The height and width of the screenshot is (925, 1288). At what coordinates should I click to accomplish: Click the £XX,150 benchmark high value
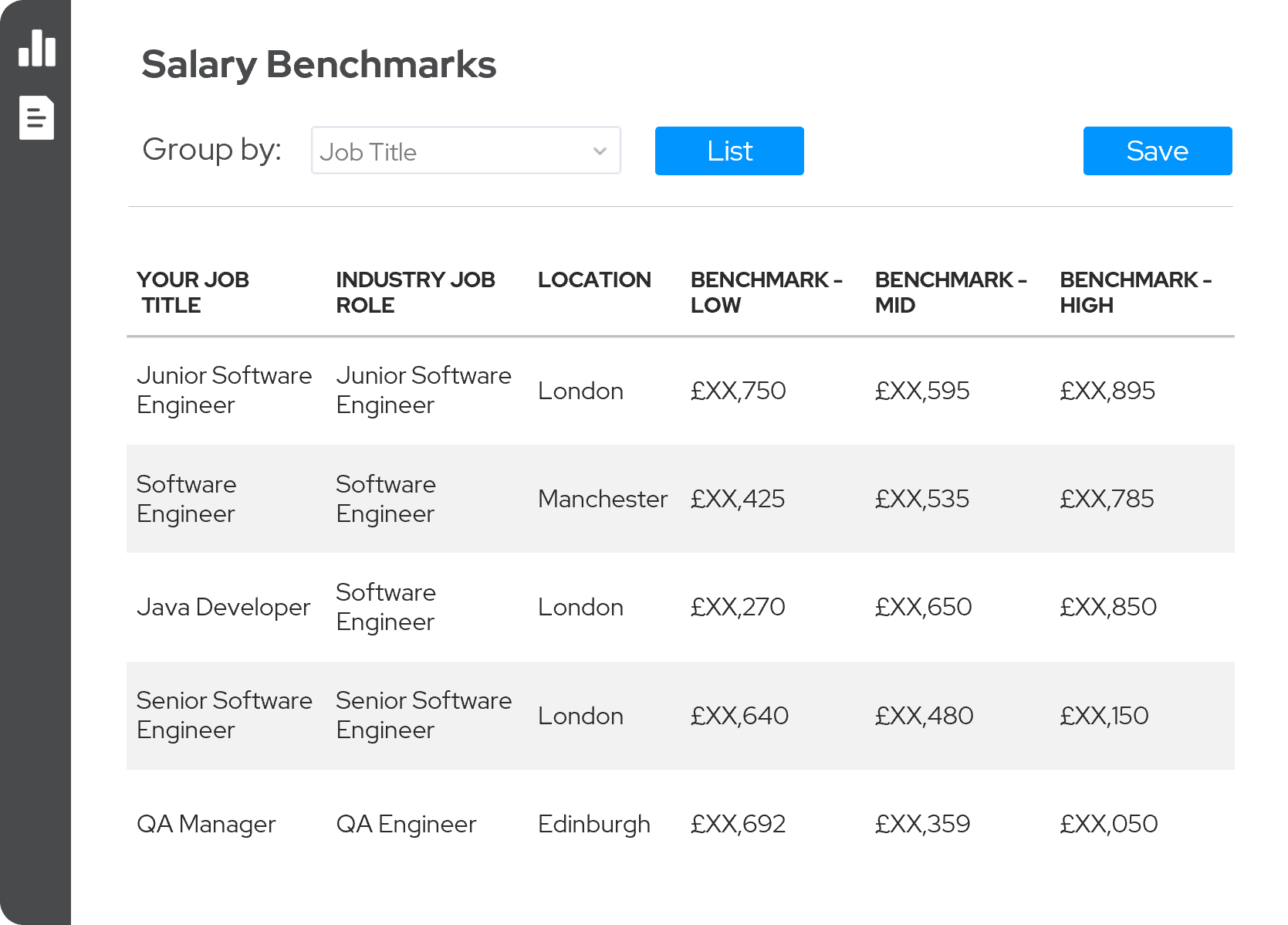pos(1104,716)
